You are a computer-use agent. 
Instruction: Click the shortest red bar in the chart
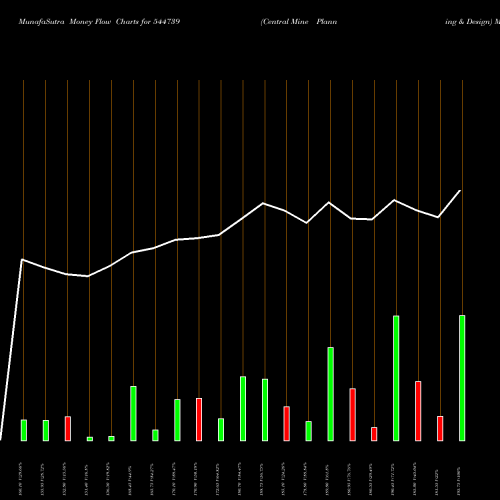pyautogui.click(x=374, y=434)
